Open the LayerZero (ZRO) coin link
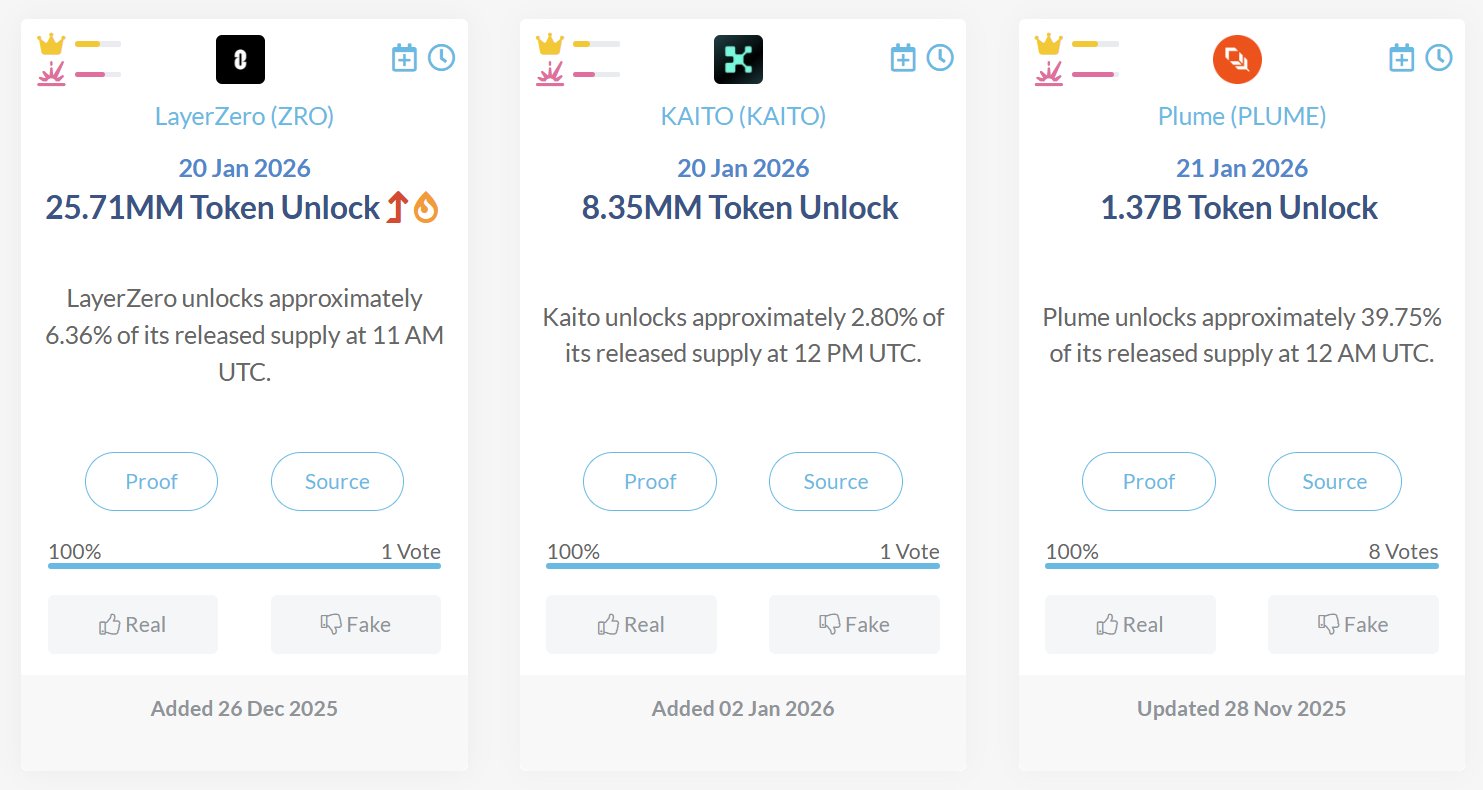The height and width of the screenshot is (790, 1483). click(244, 116)
